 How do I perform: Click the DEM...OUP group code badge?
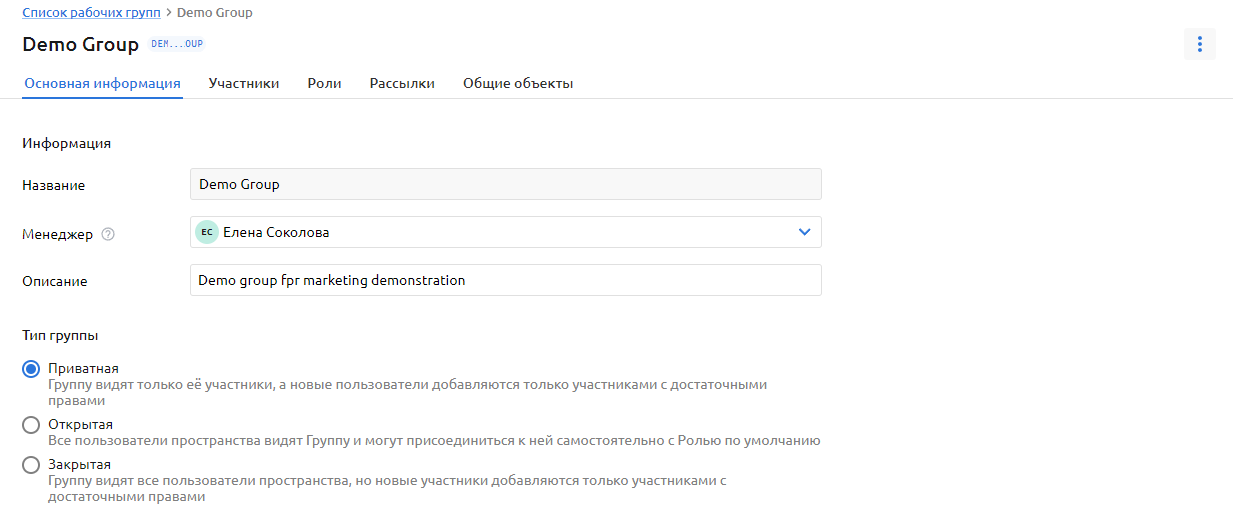176,44
